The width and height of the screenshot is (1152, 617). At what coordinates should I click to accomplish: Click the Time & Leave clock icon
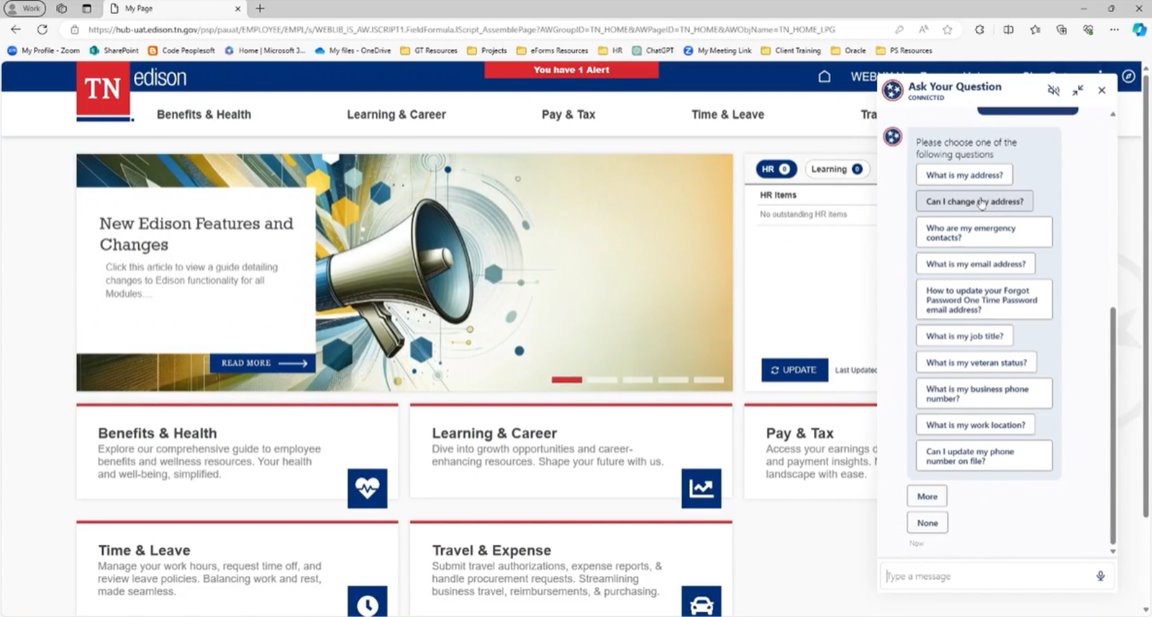click(x=367, y=604)
